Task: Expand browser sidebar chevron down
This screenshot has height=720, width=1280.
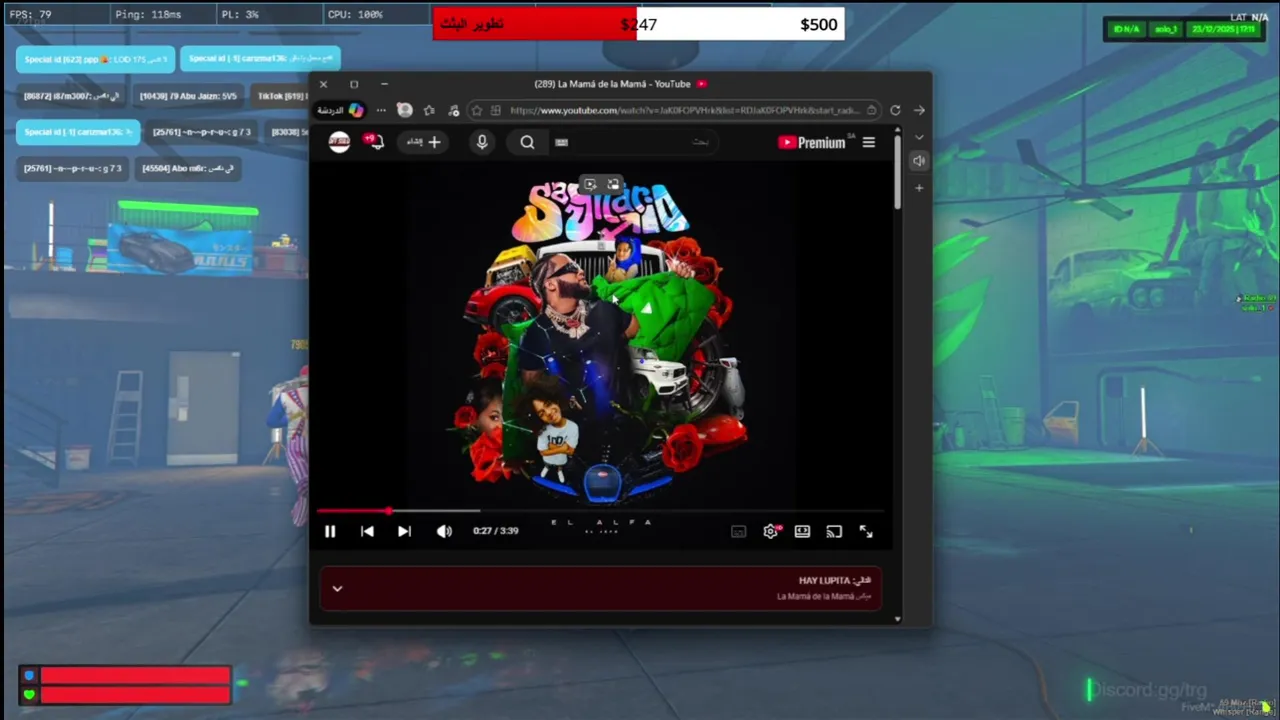Action: click(x=919, y=137)
